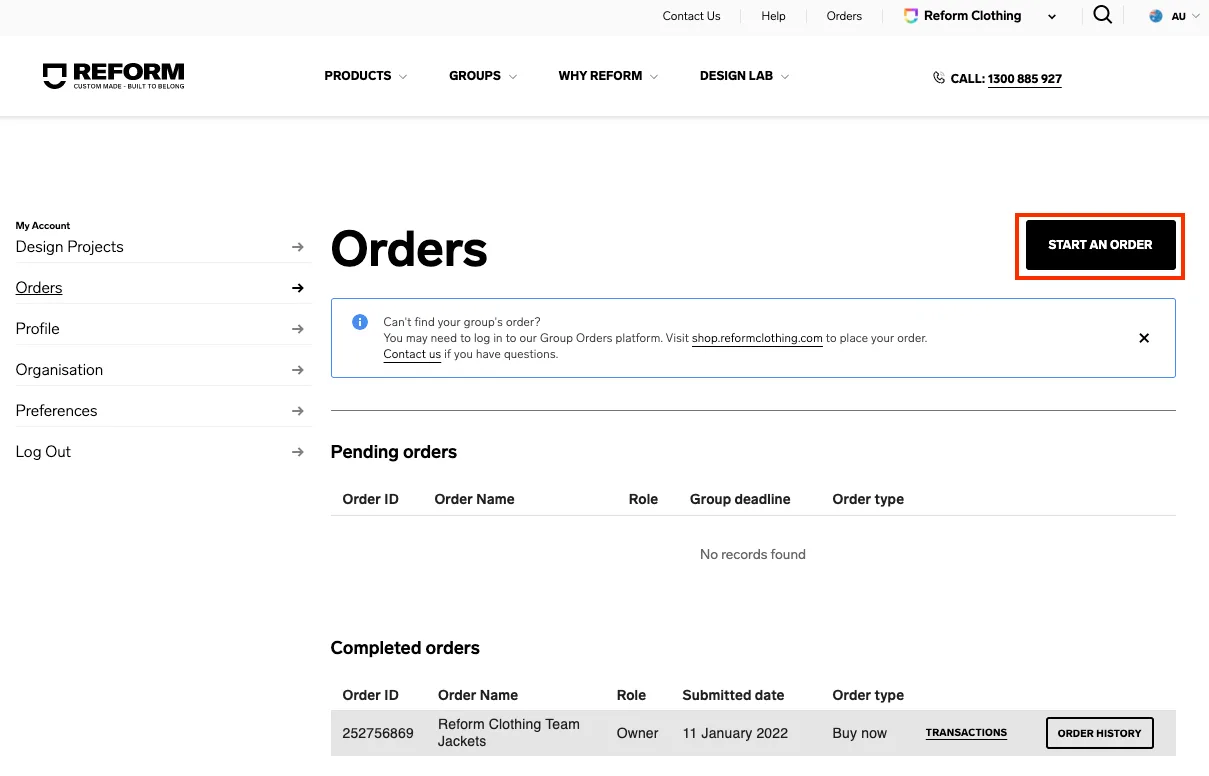Expand the PRODUCTS menu chevron
This screenshot has height=776, width=1209.
coord(403,77)
